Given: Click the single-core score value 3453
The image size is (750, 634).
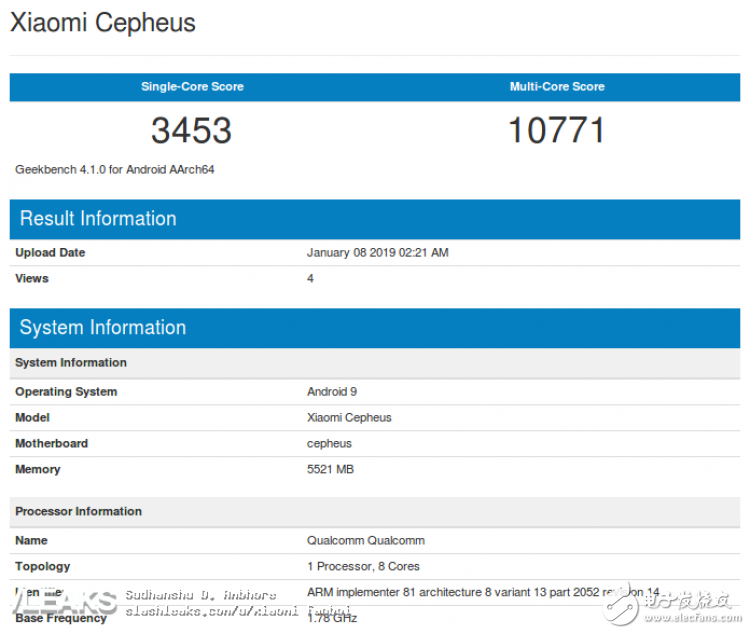Looking at the screenshot, I should [x=191, y=130].
